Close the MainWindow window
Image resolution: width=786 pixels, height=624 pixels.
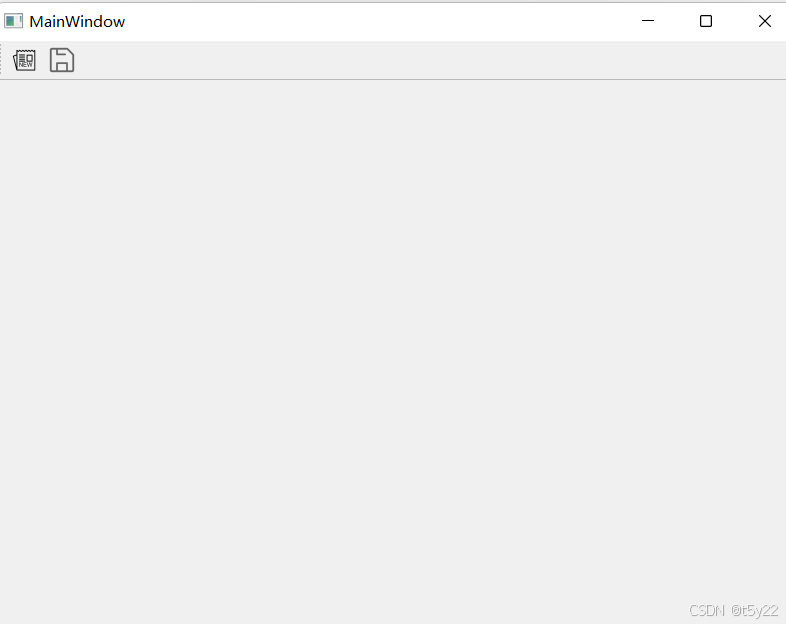click(x=764, y=21)
